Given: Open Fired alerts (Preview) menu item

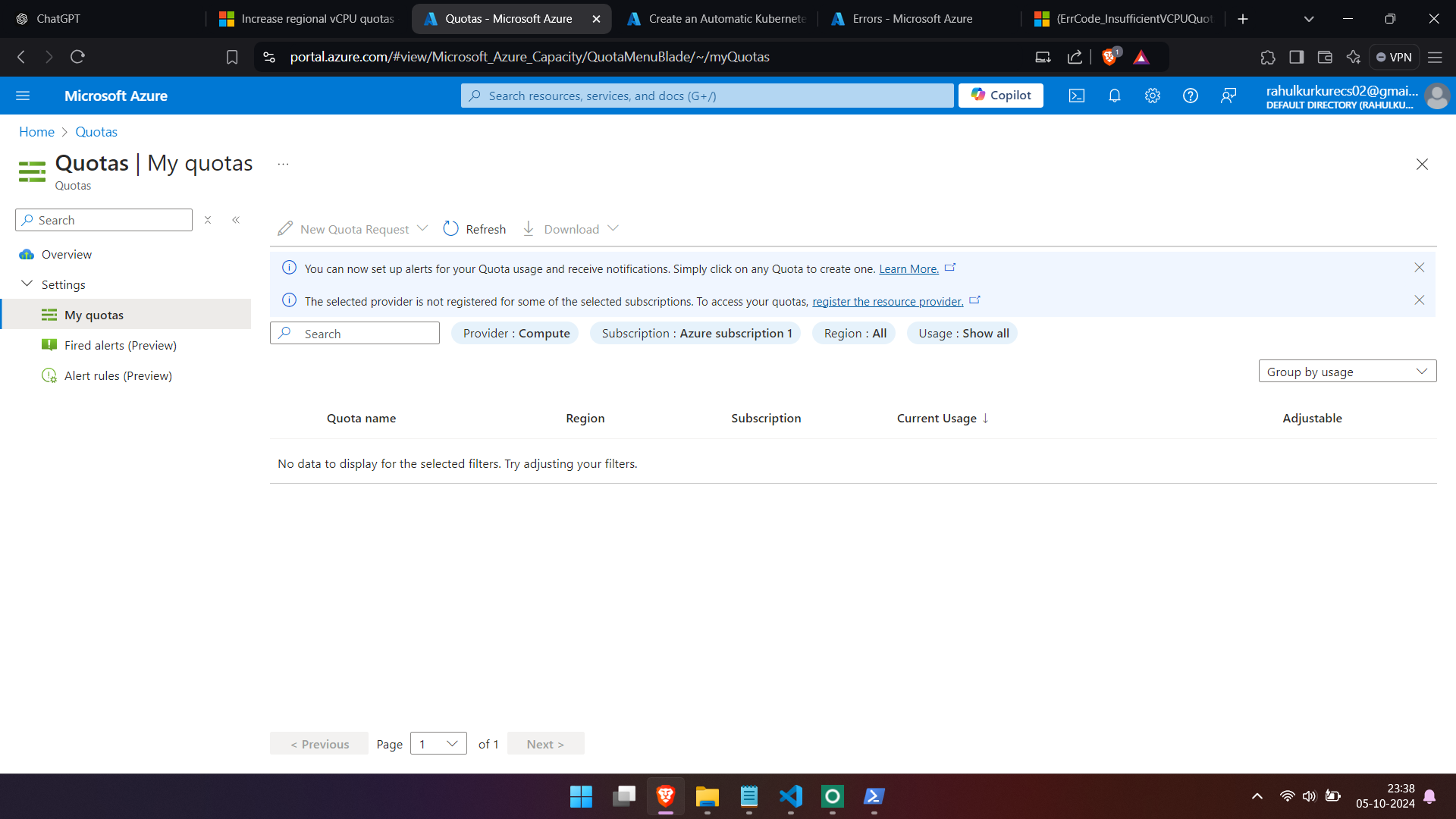Looking at the screenshot, I should pos(120,345).
